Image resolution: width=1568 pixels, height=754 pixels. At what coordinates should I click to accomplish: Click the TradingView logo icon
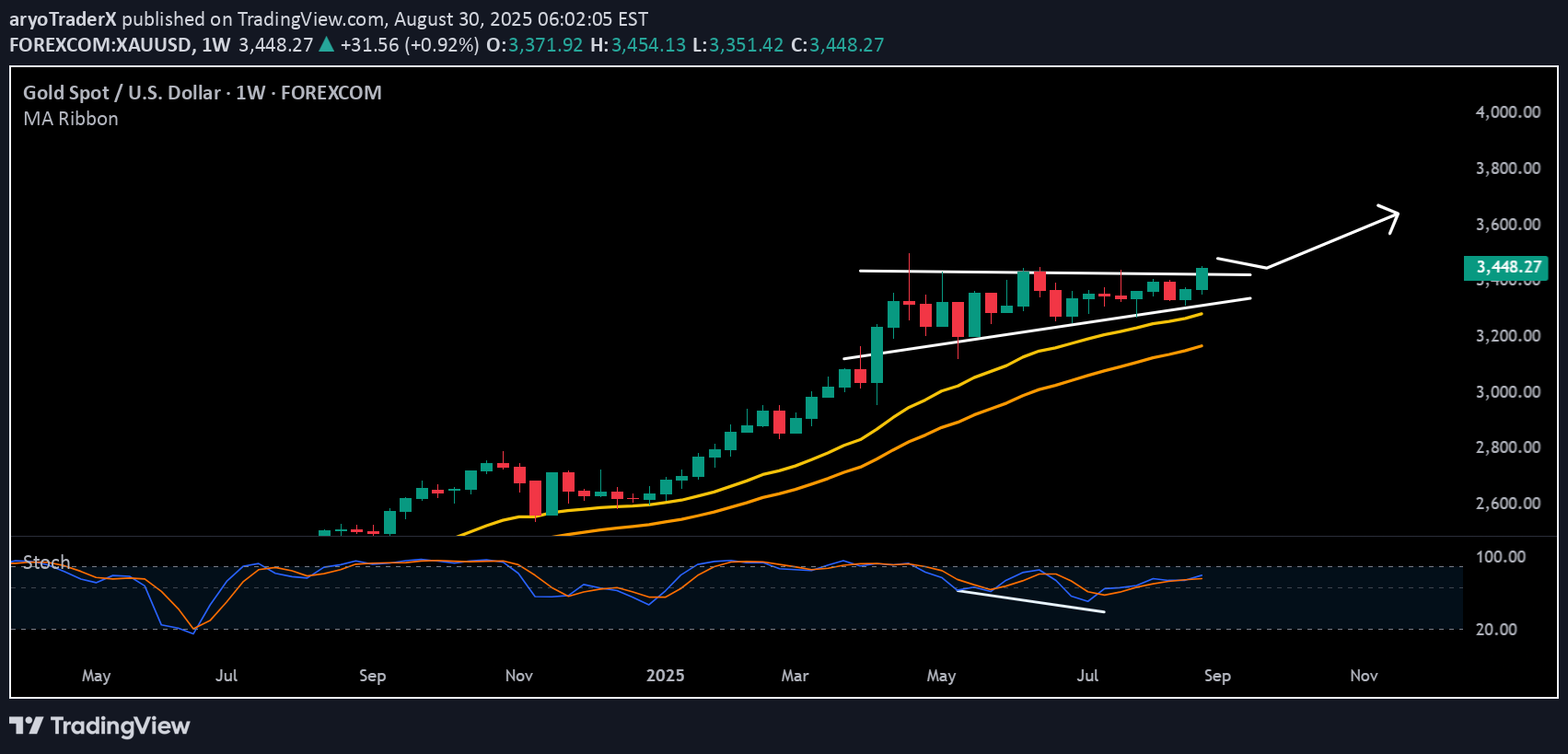[26, 725]
